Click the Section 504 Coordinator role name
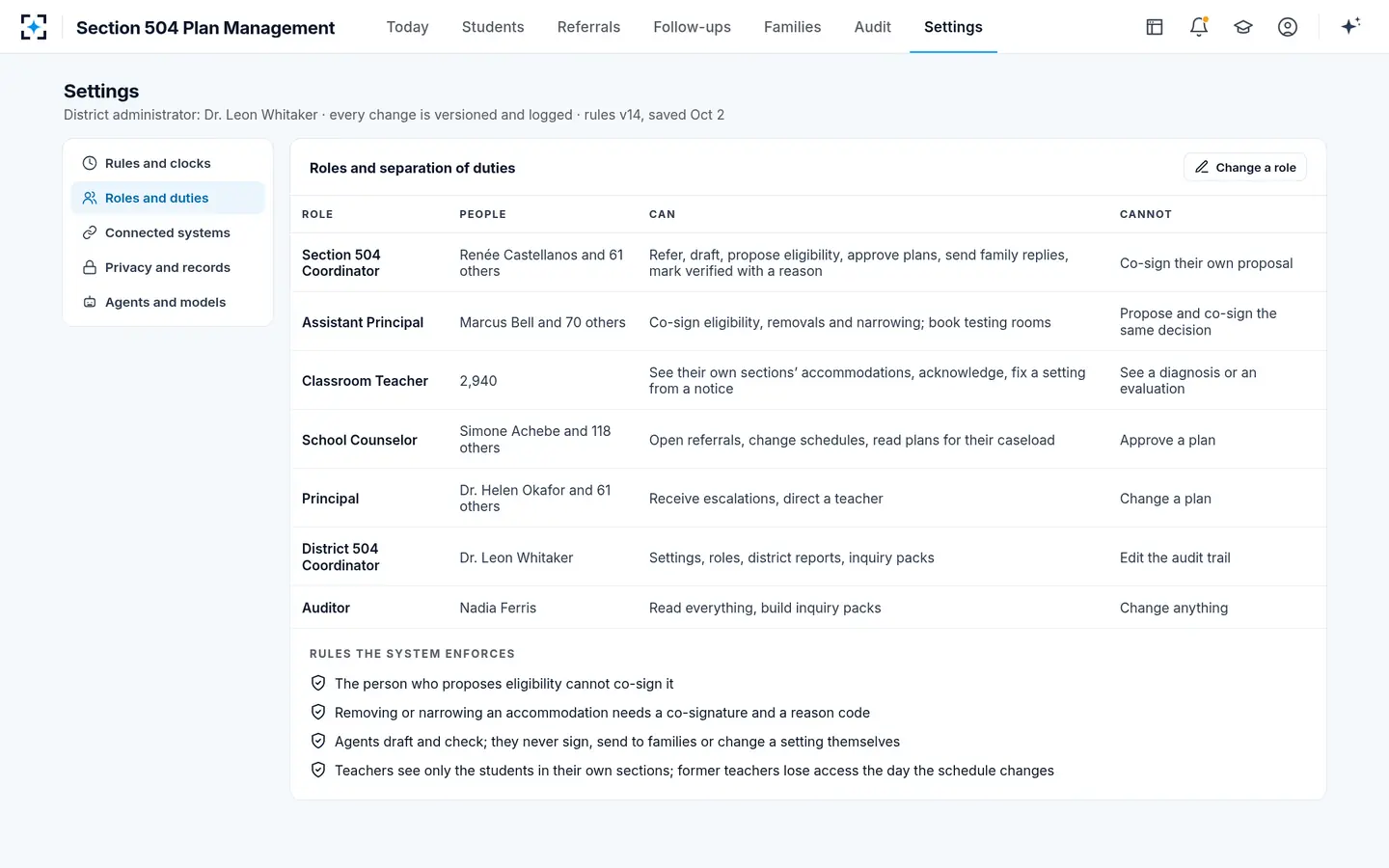This screenshot has height=868, width=1389. pyautogui.click(x=341, y=262)
